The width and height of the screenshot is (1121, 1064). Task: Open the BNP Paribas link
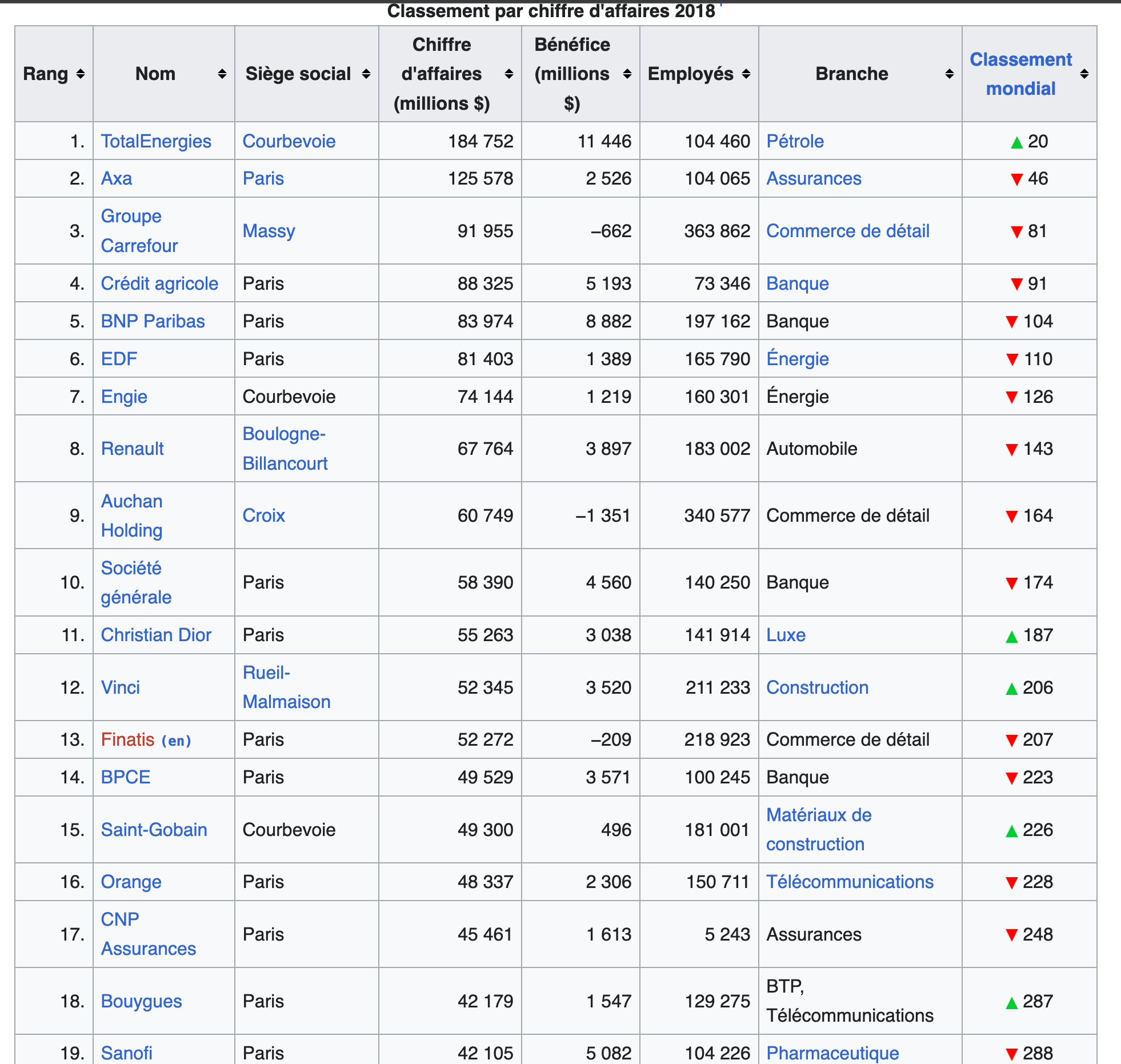pyautogui.click(x=153, y=321)
